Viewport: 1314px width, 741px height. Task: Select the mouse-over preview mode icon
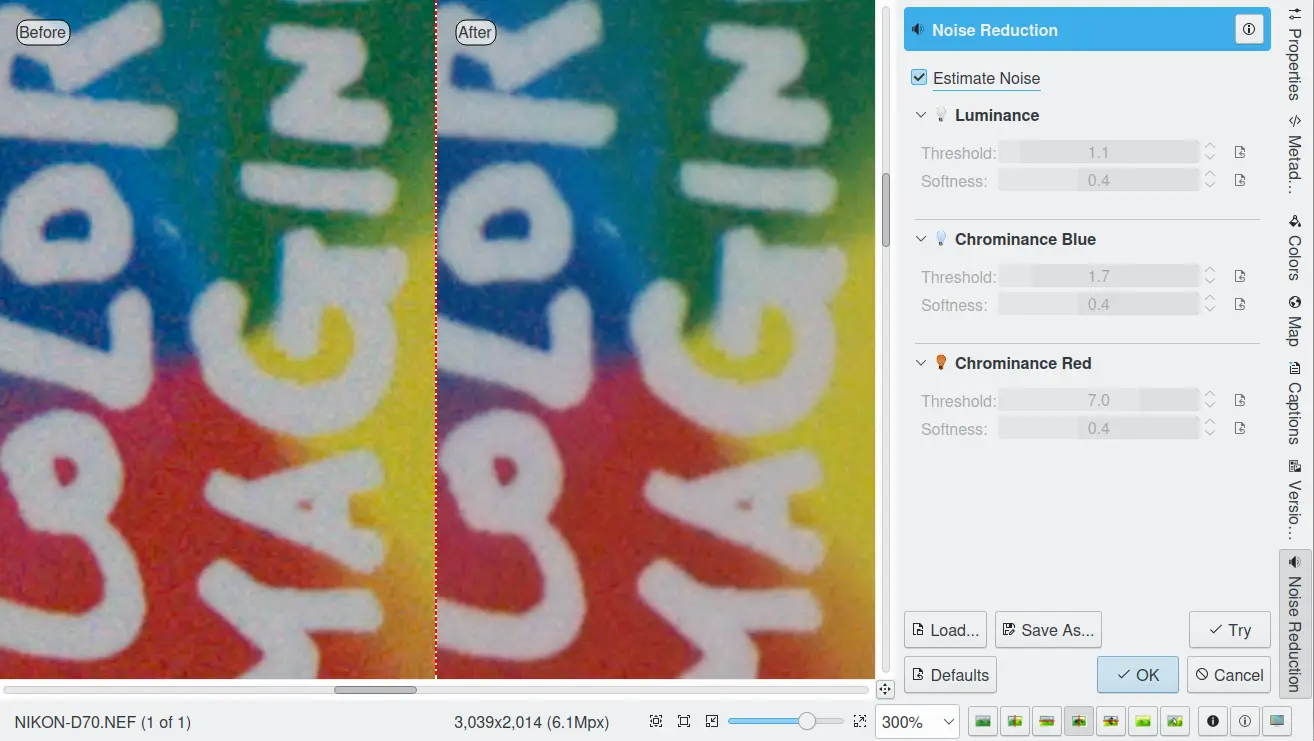pyautogui.click(x=1175, y=721)
